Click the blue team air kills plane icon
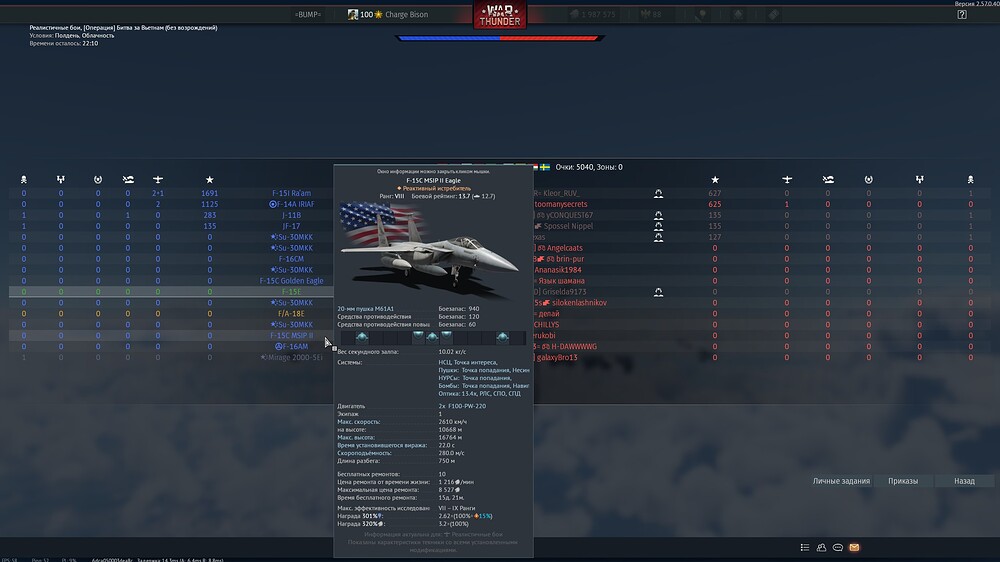 coord(158,180)
